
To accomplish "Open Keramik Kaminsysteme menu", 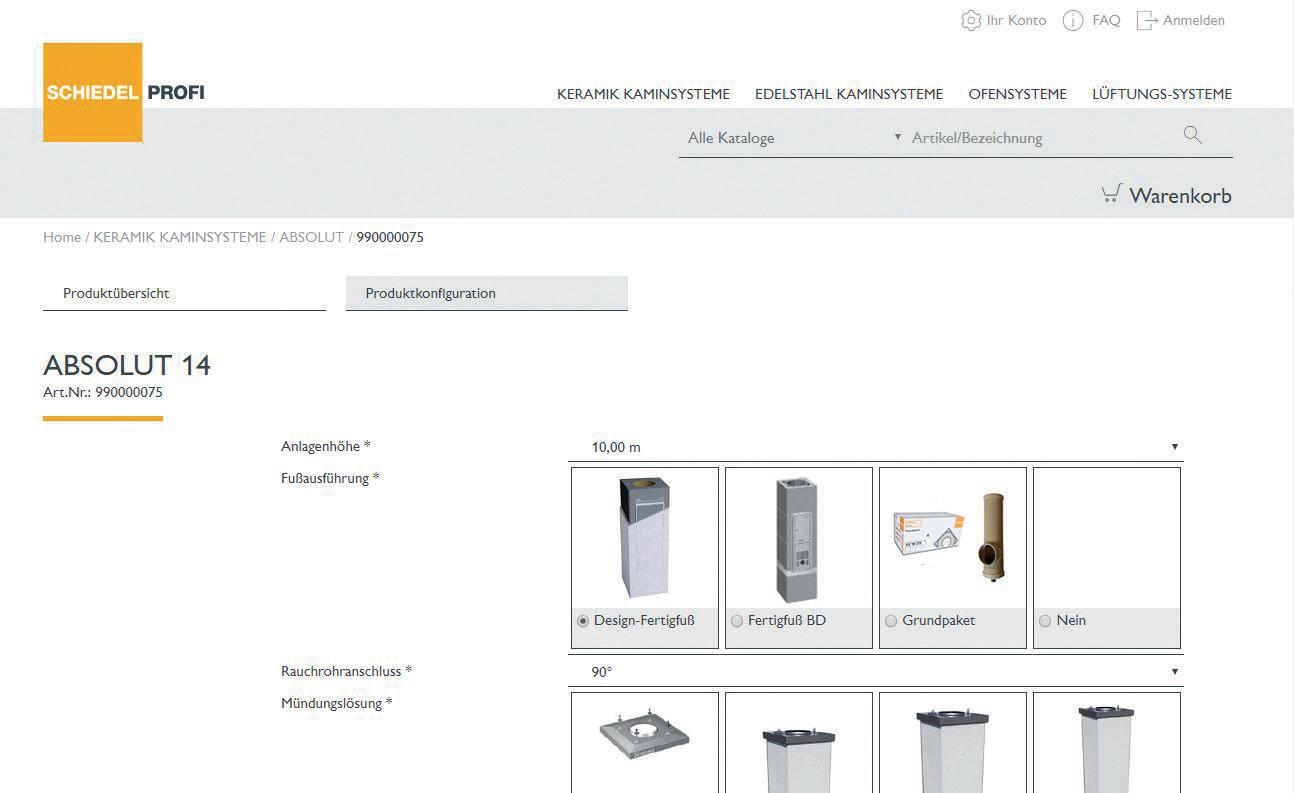I will pos(643,94).
